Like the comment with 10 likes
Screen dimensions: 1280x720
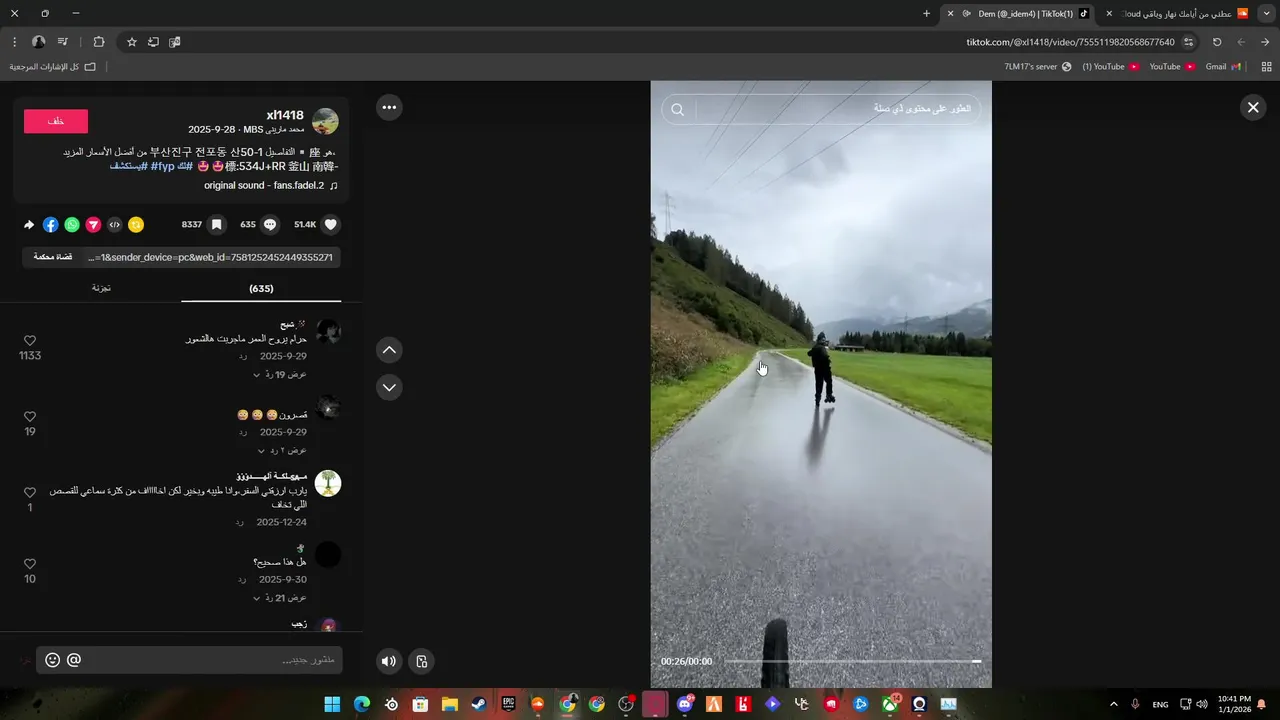[30, 564]
